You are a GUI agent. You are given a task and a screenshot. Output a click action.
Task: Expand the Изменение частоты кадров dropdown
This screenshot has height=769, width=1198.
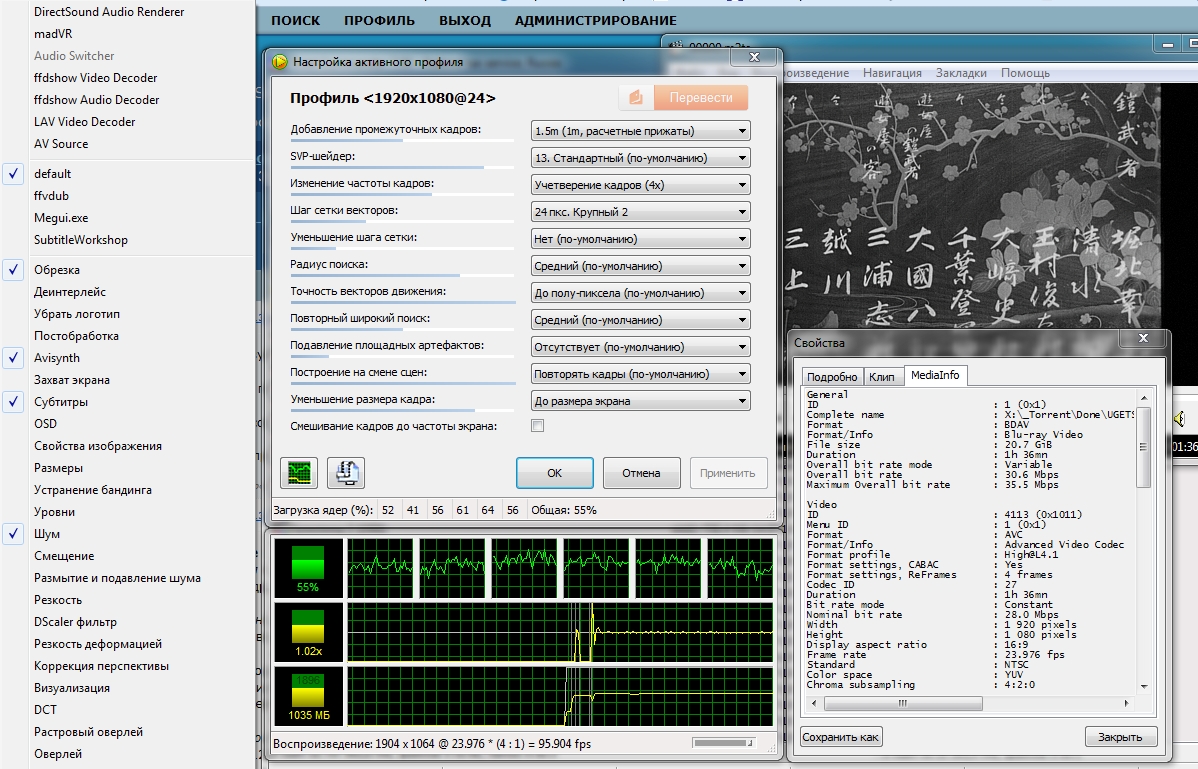(640, 185)
